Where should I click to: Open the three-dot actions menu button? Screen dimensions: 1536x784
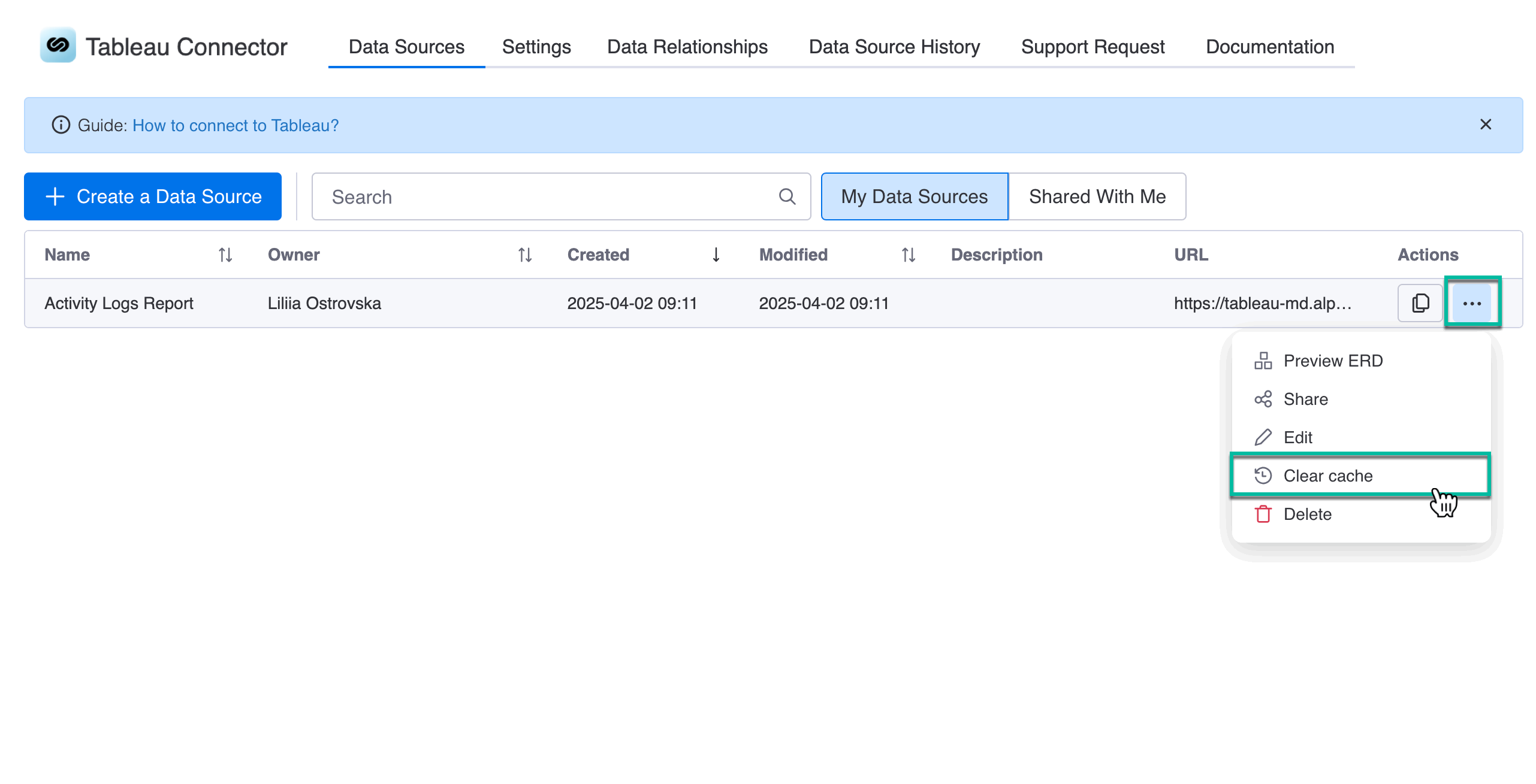click(x=1472, y=303)
